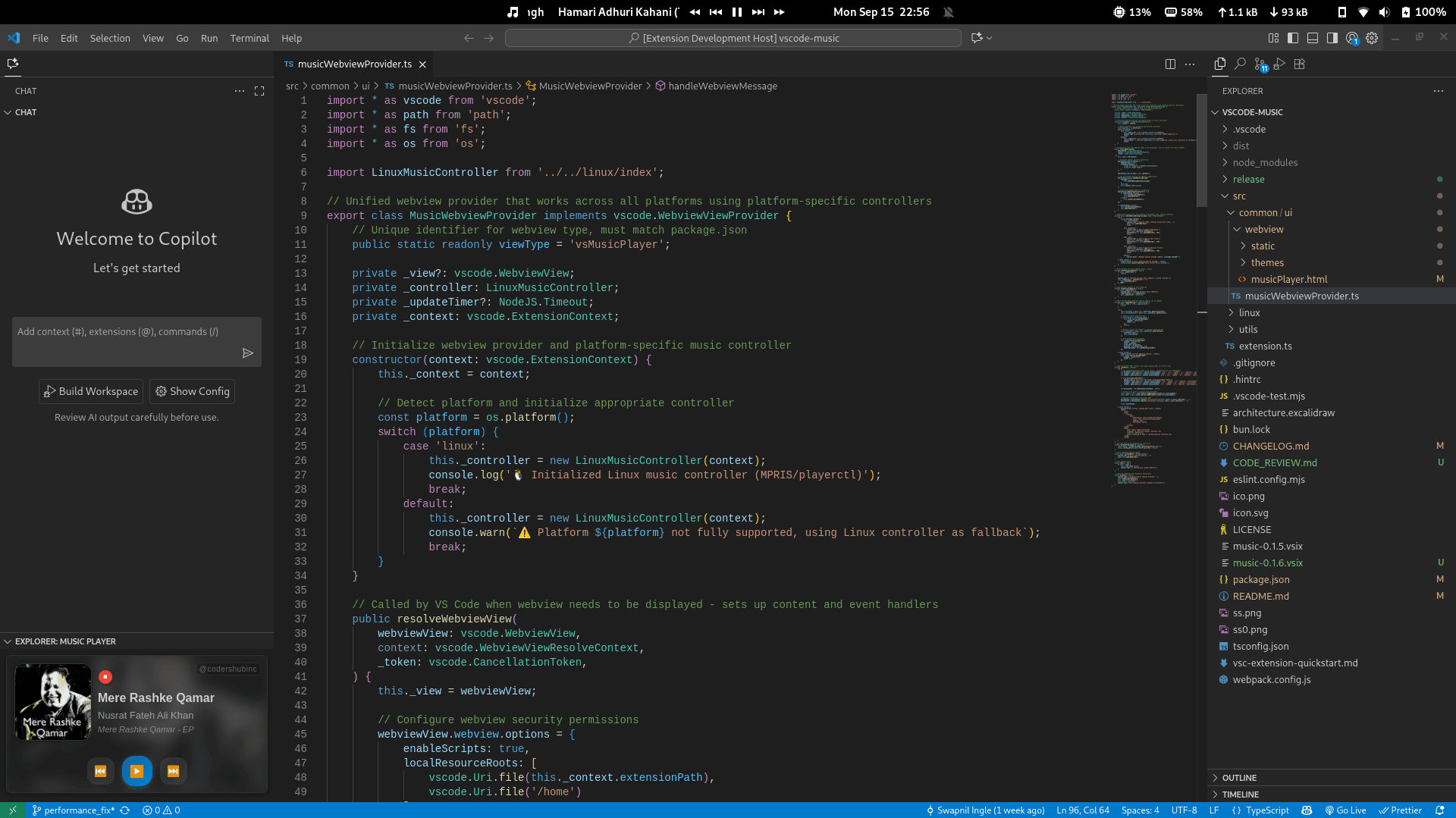Open the Extensions view
Screen dimensions: 1456x818
pos(1300,64)
